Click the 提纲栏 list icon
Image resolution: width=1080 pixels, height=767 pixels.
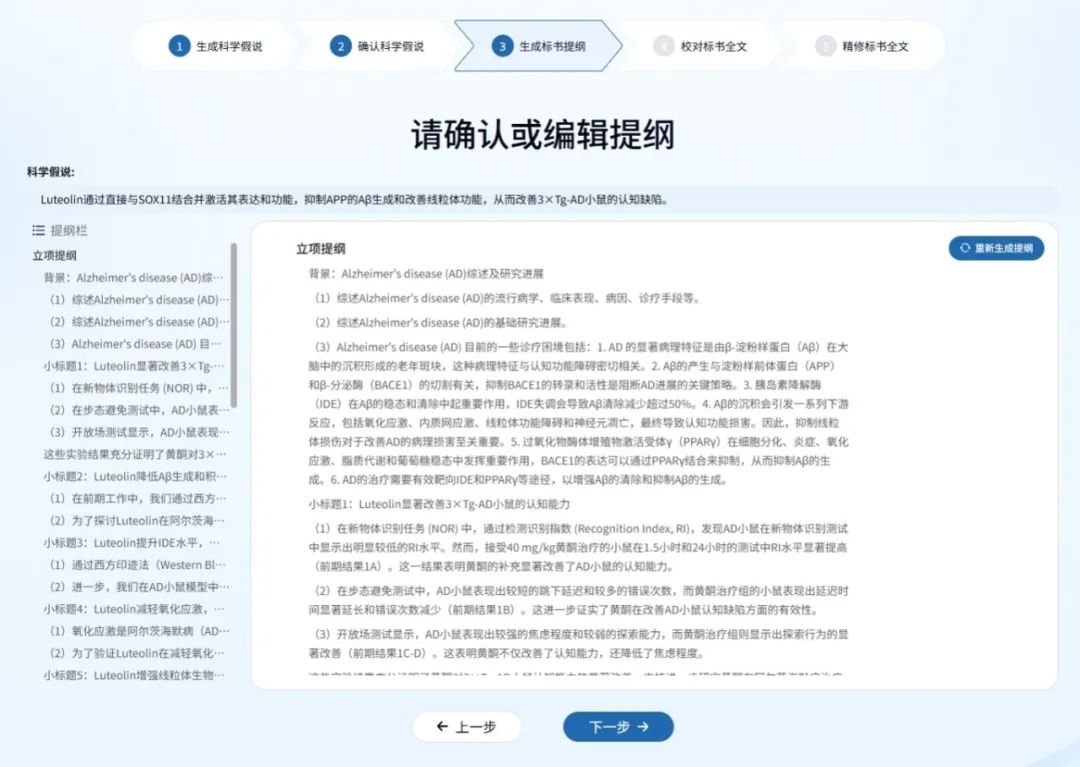click(39, 231)
